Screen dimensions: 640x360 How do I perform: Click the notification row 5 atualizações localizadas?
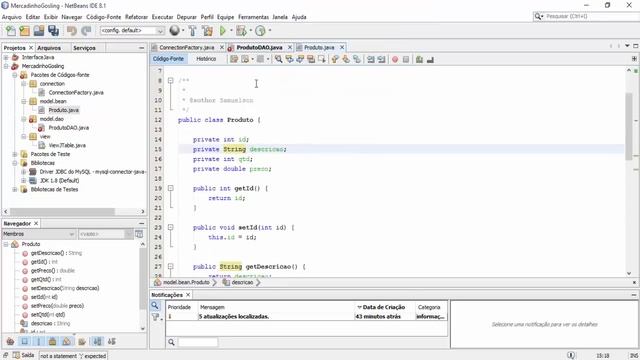point(307,316)
